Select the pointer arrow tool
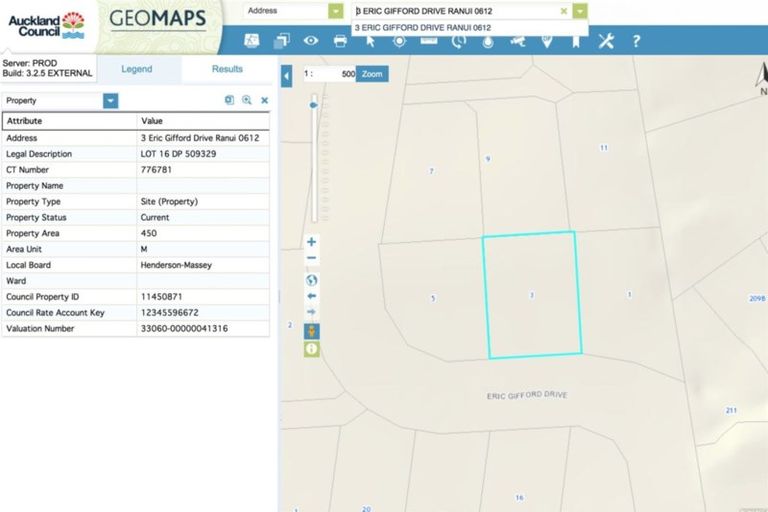 [370, 41]
